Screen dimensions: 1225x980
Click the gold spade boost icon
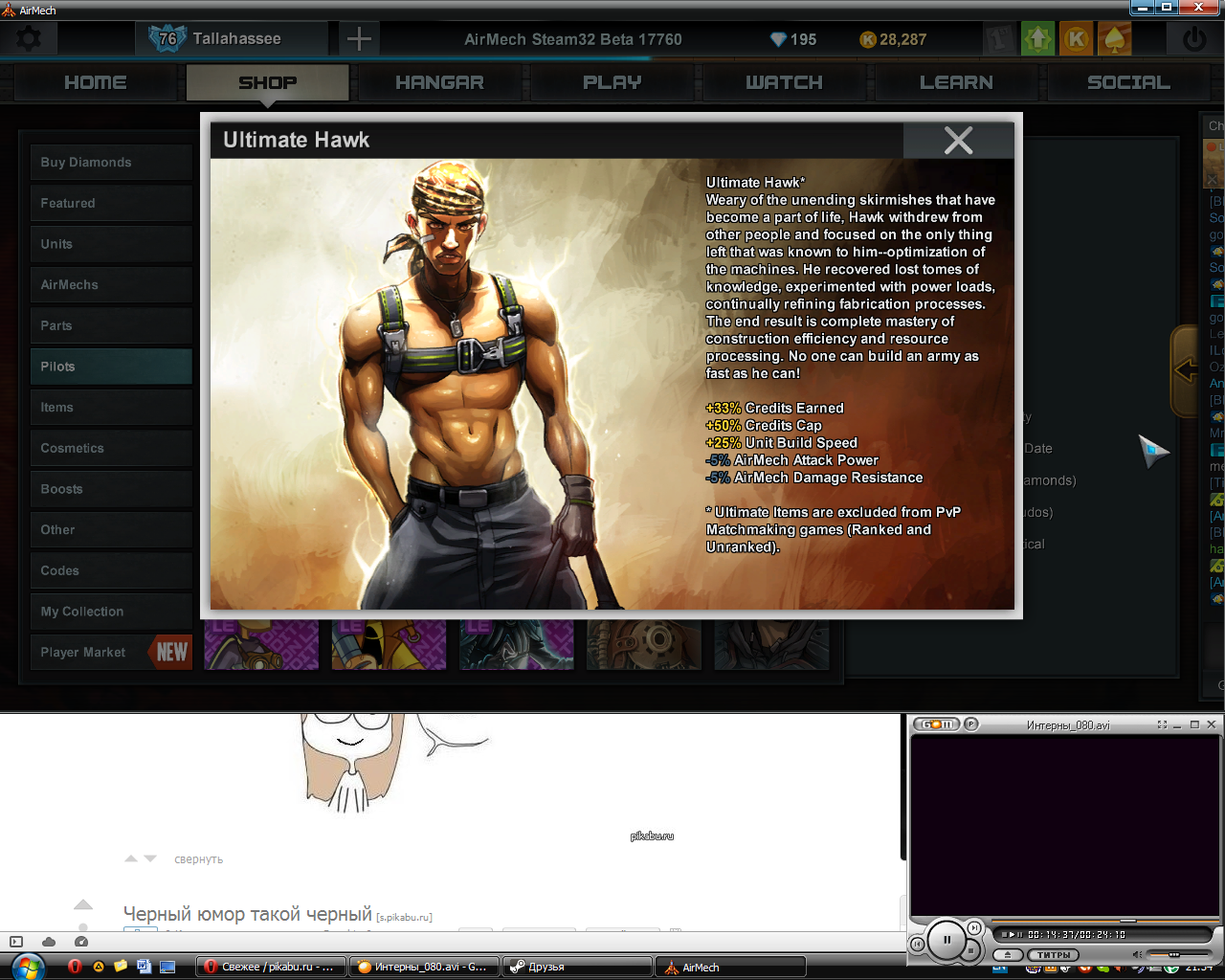click(1115, 39)
